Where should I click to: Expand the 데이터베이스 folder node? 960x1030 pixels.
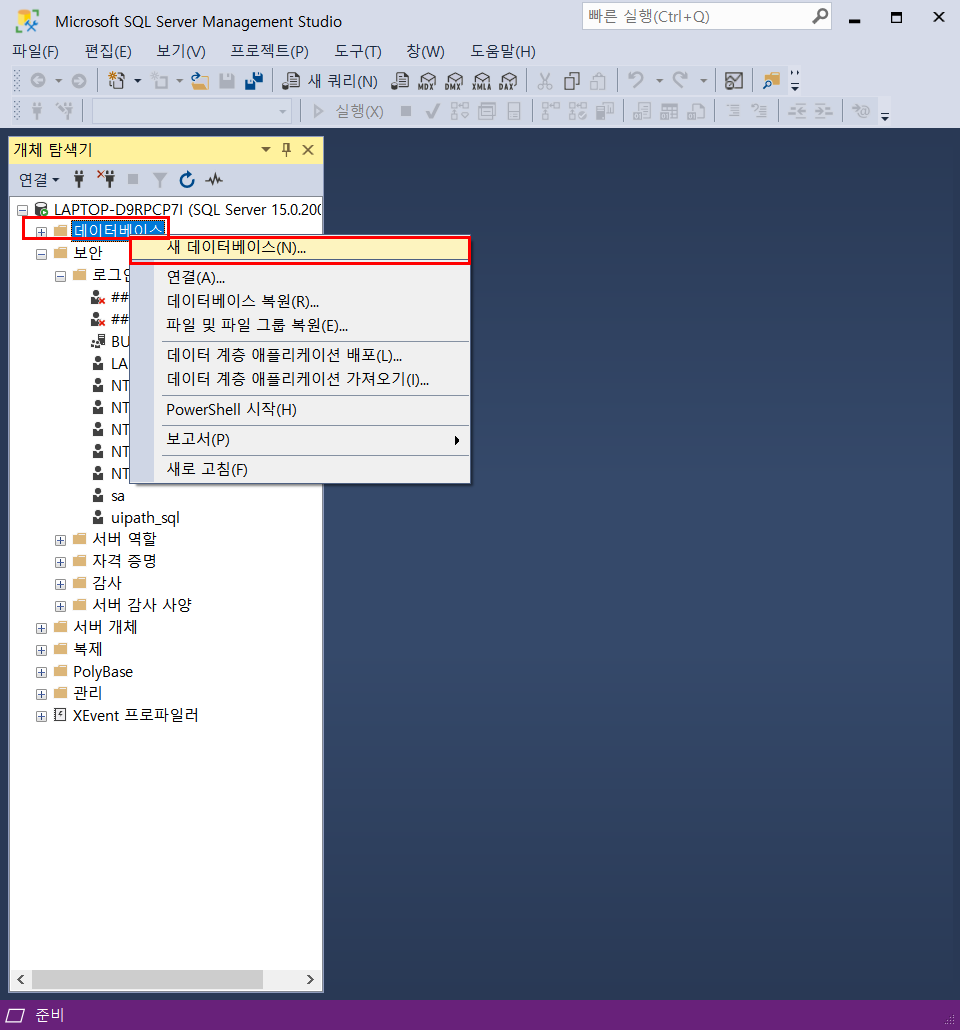coord(41,232)
